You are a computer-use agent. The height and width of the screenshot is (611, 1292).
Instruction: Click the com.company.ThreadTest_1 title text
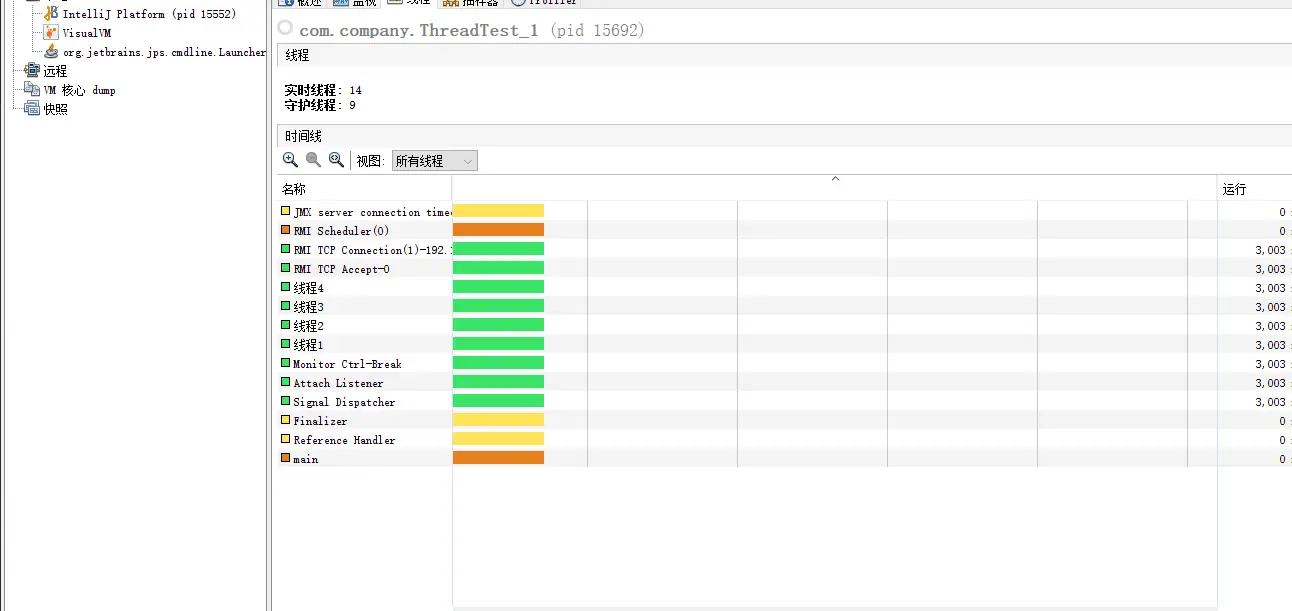[x=419, y=30]
